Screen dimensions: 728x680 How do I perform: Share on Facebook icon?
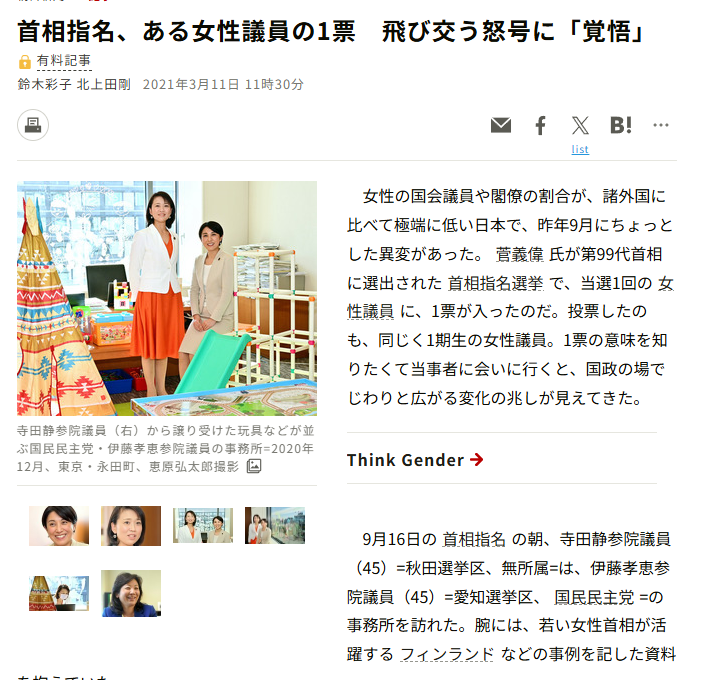click(540, 125)
